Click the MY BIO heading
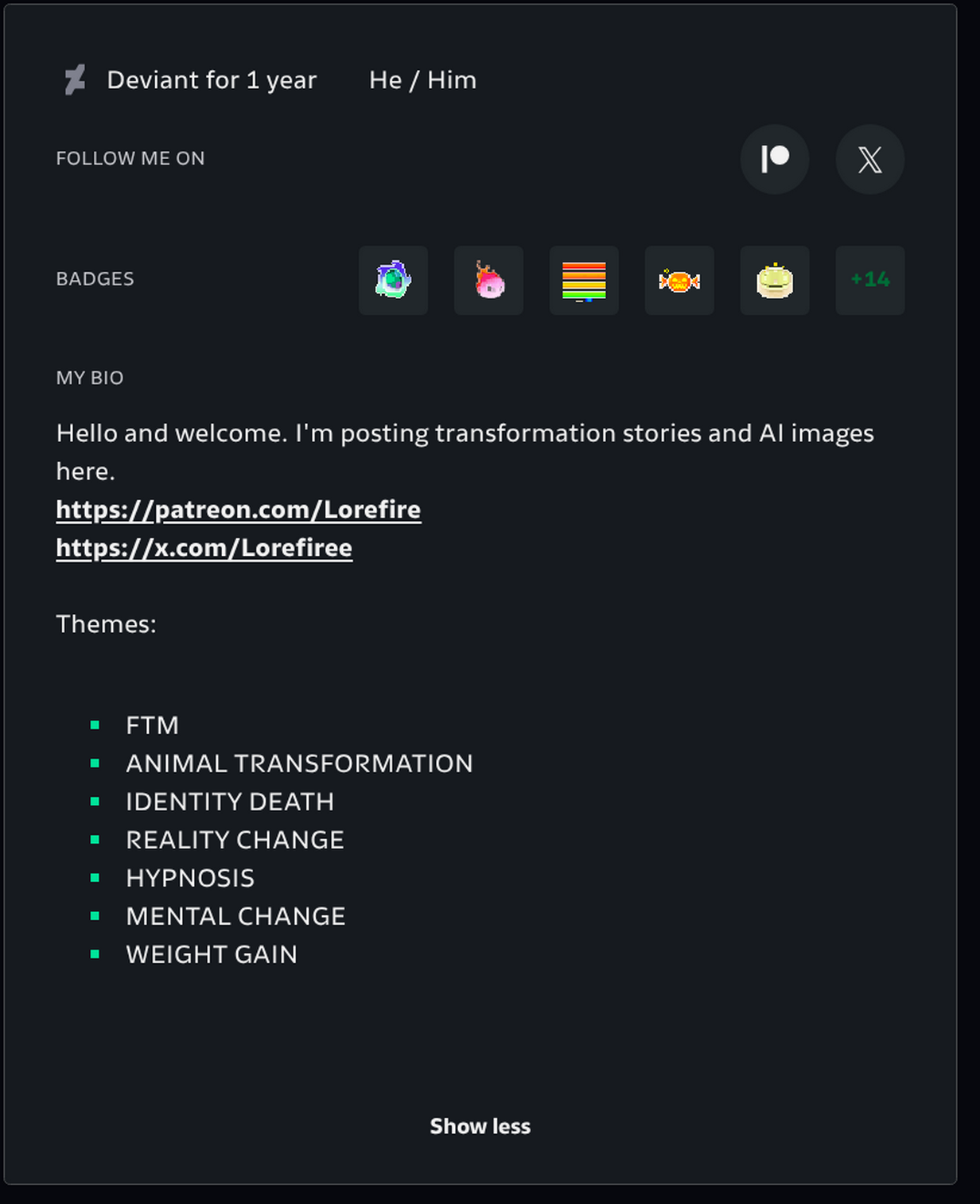 pyautogui.click(x=90, y=378)
